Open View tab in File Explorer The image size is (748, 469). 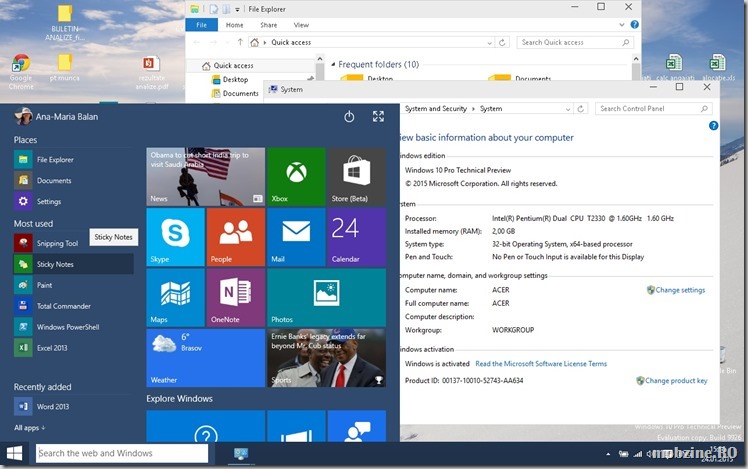click(x=301, y=25)
